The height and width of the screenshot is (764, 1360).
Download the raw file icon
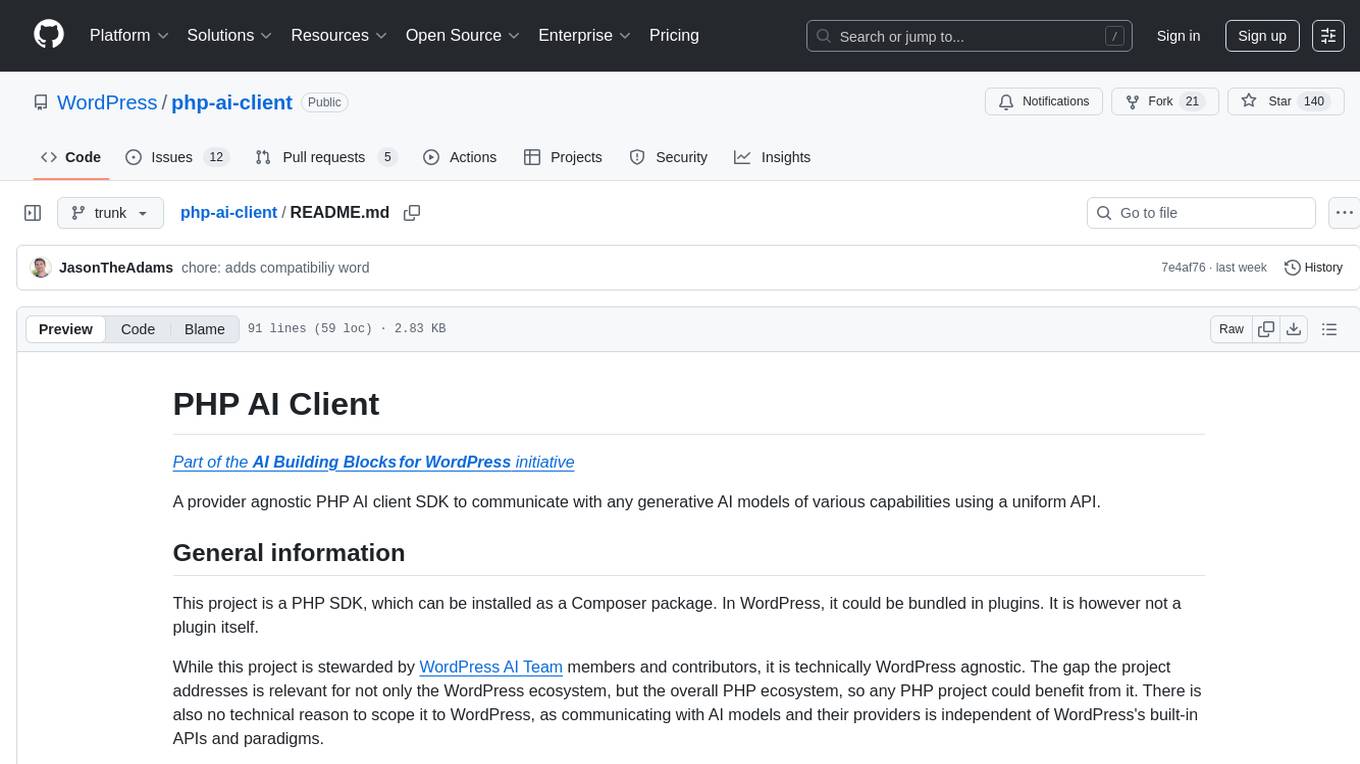(x=1293, y=329)
